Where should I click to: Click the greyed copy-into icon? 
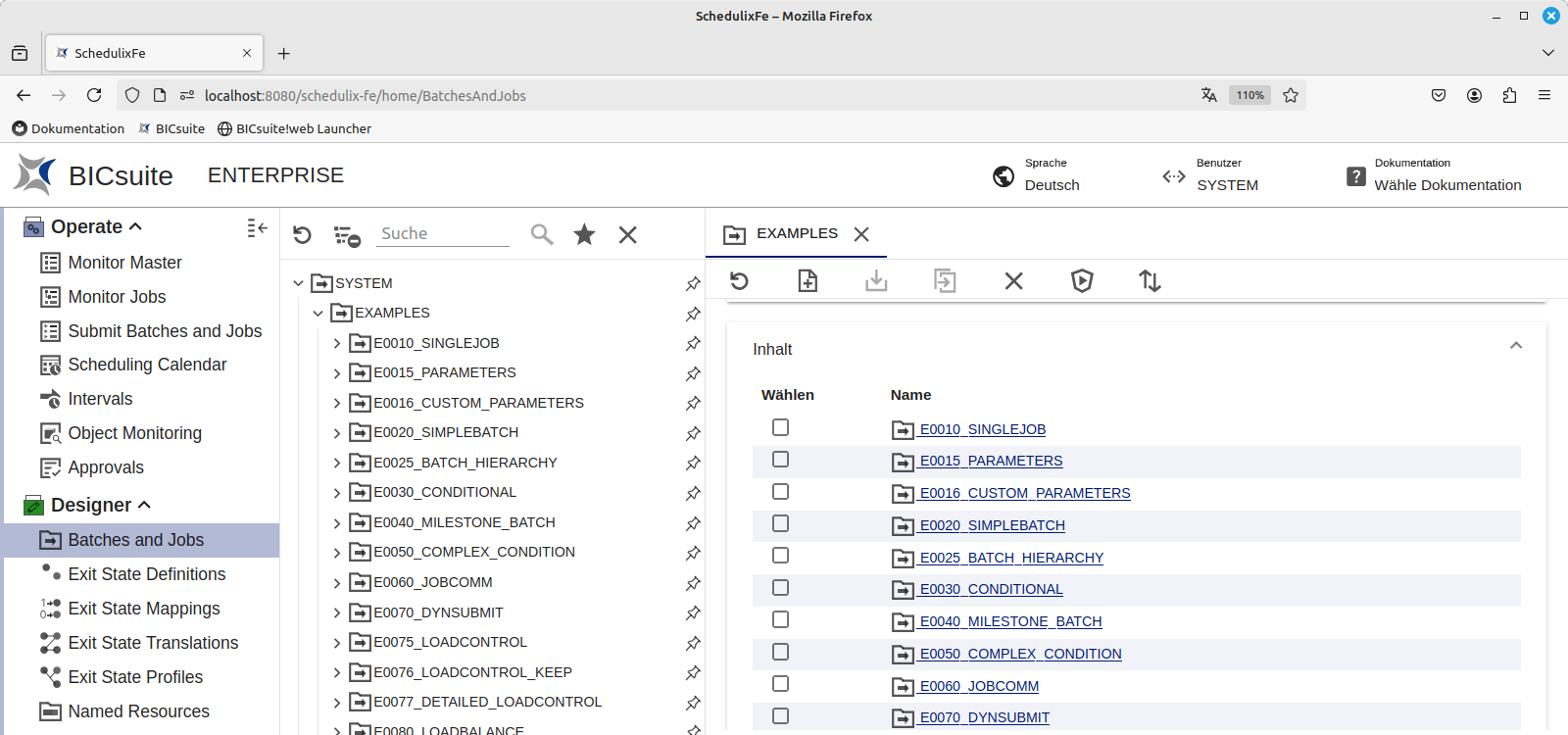click(x=945, y=281)
